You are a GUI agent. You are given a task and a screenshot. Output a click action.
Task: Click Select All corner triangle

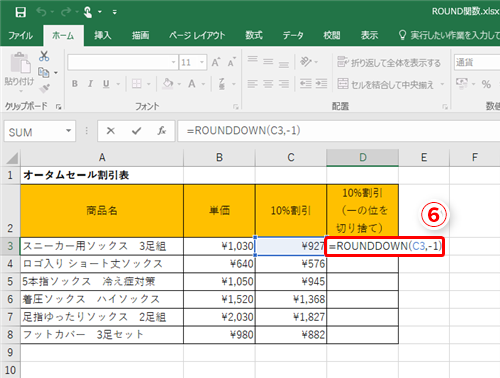(x=12, y=158)
